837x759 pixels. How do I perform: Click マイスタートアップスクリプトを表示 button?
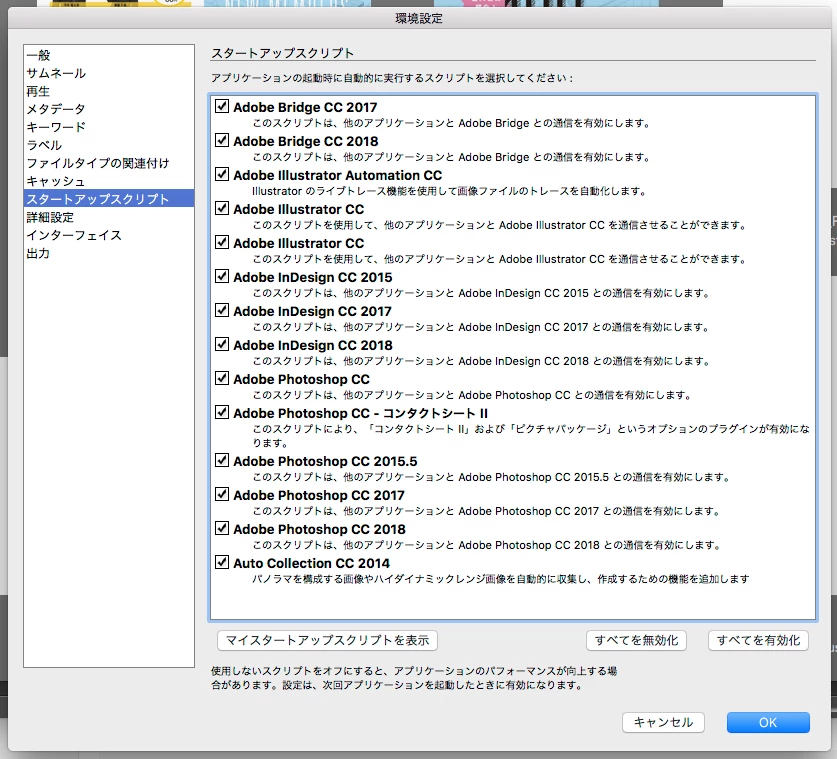[x=327, y=640]
